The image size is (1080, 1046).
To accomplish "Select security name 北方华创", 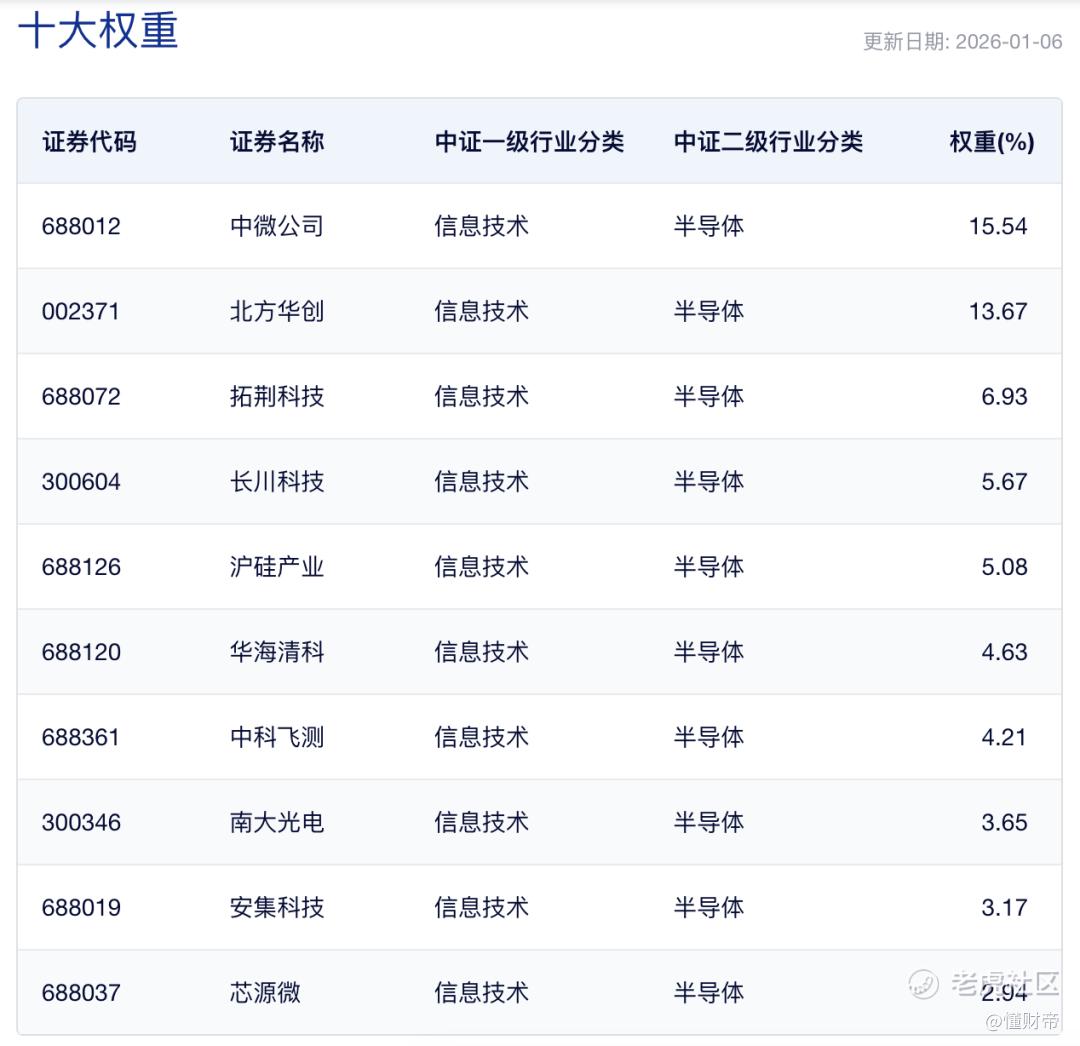I will click(x=277, y=311).
